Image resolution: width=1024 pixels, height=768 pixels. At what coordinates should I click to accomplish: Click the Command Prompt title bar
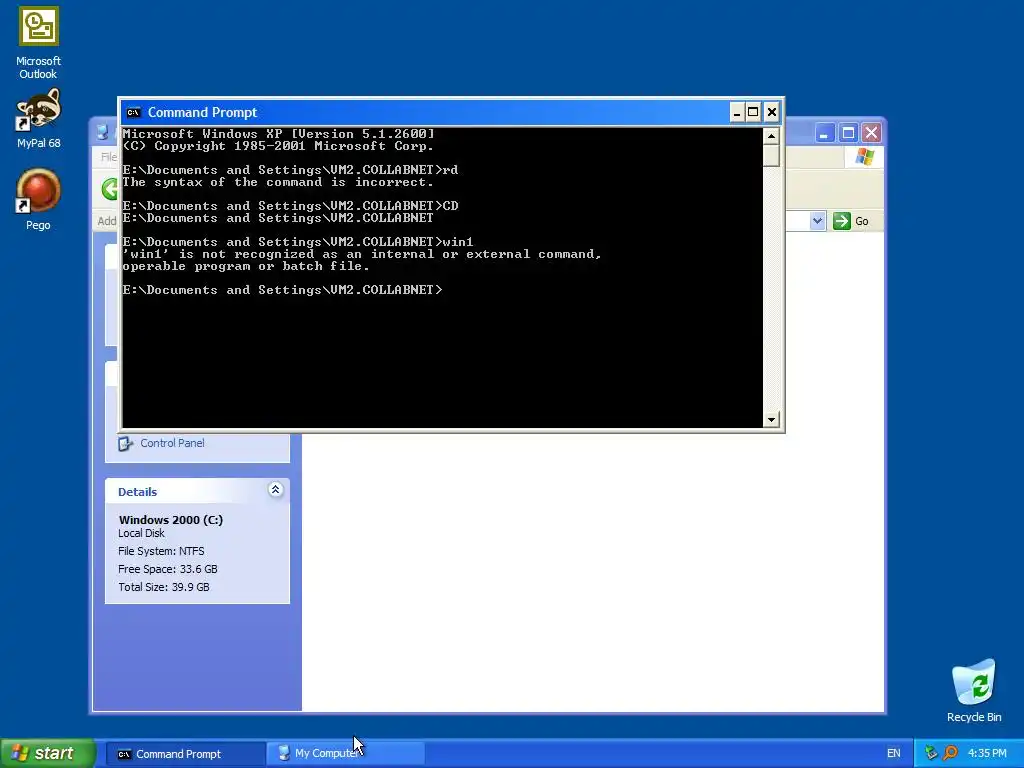[x=424, y=112]
